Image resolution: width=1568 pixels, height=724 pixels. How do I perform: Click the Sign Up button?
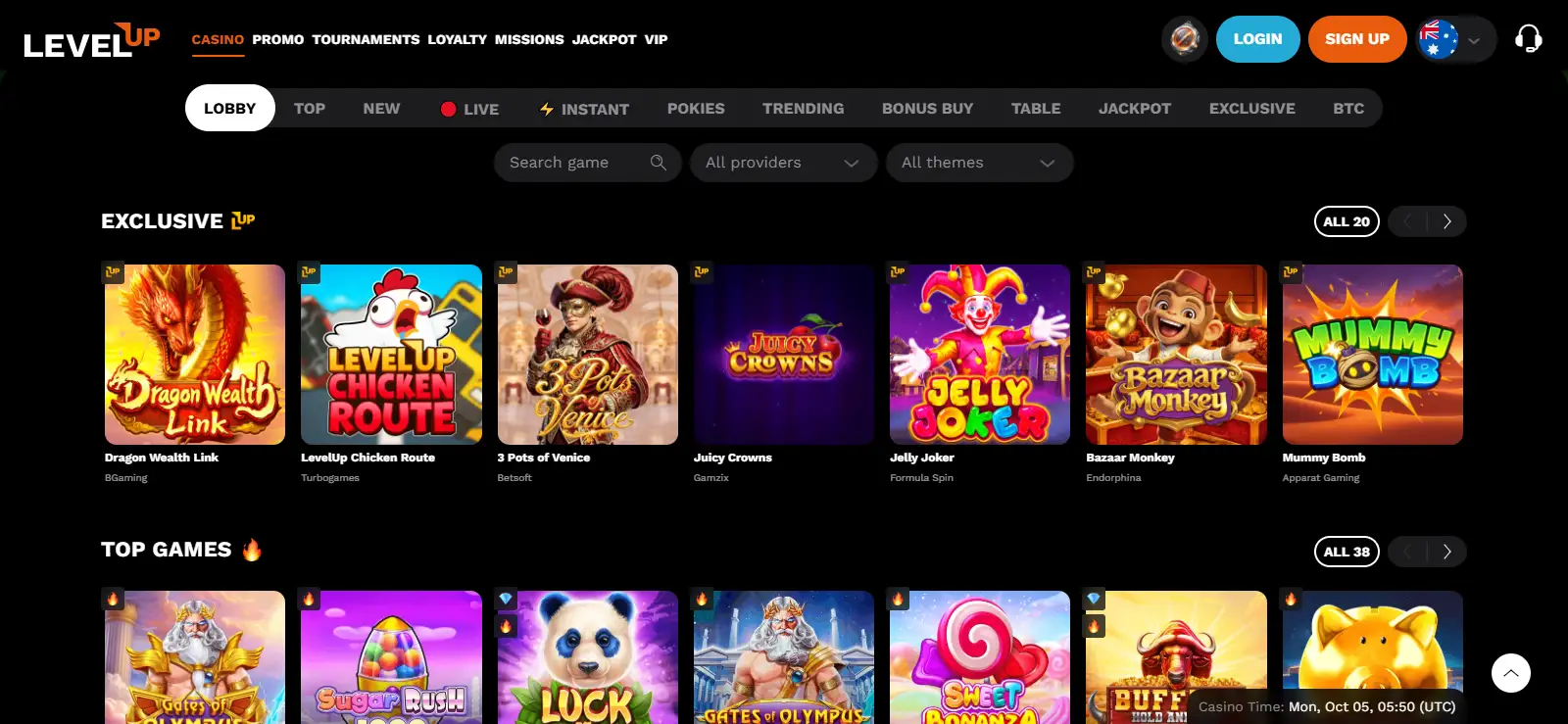point(1357,39)
